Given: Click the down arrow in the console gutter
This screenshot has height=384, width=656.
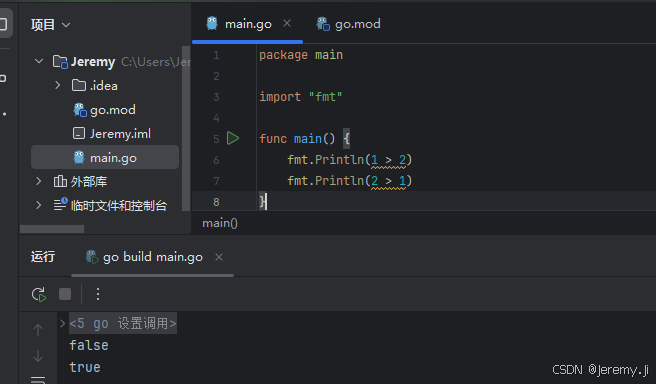Looking at the screenshot, I should [x=38, y=356].
